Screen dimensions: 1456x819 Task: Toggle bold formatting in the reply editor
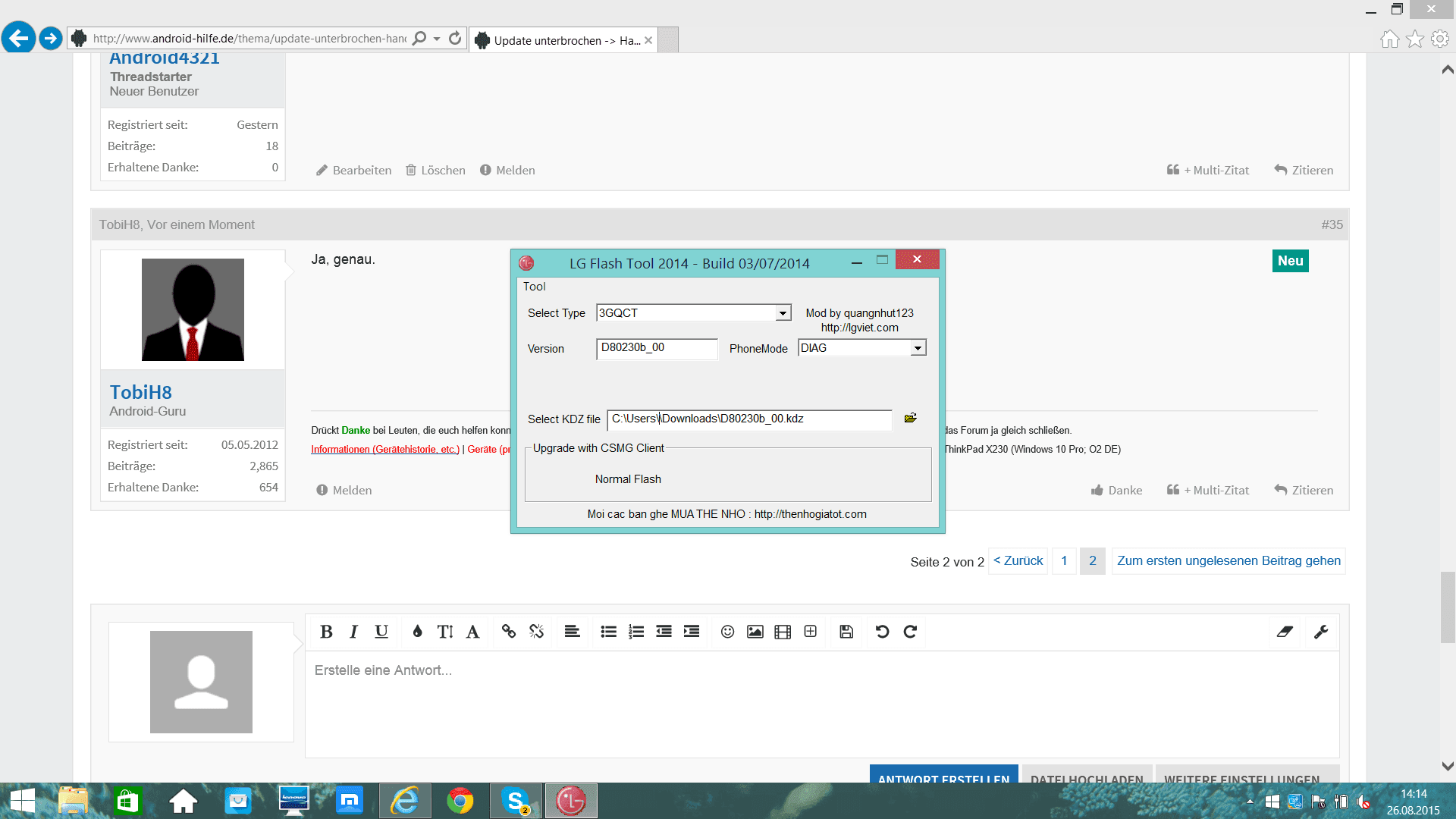326,632
